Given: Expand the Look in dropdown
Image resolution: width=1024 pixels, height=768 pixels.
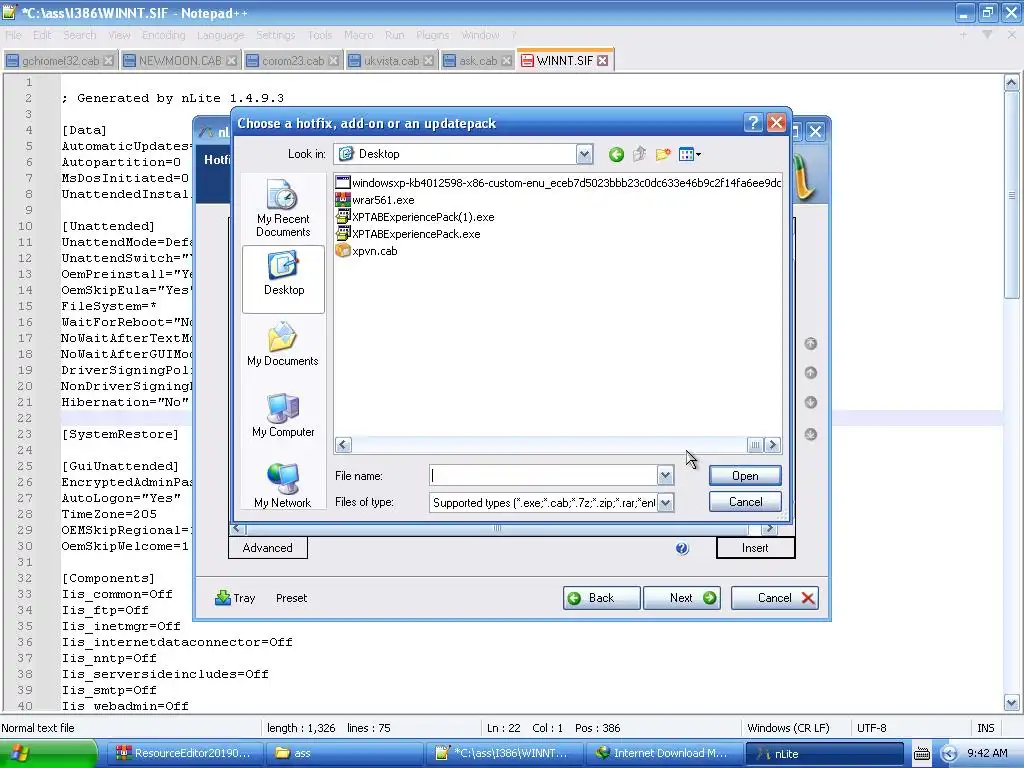Looking at the screenshot, I should coord(584,155).
